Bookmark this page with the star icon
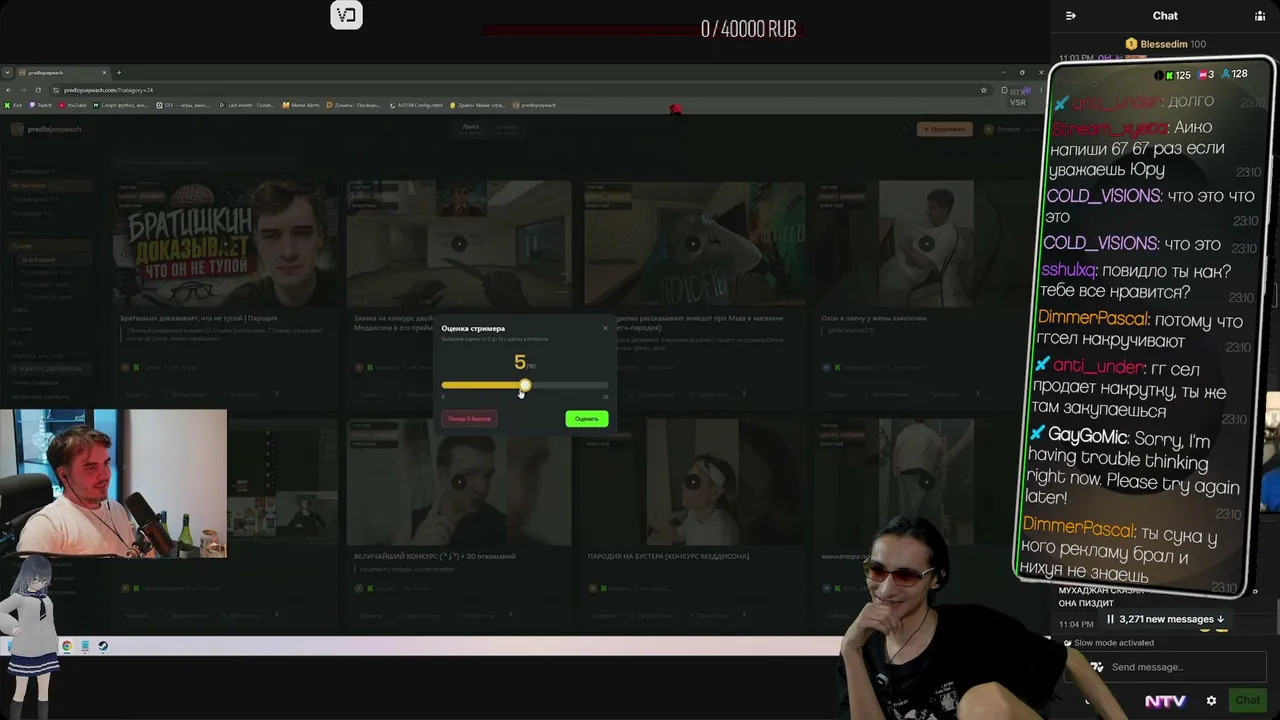This screenshot has height=720, width=1280. pyautogui.click(x=984, y=90)
